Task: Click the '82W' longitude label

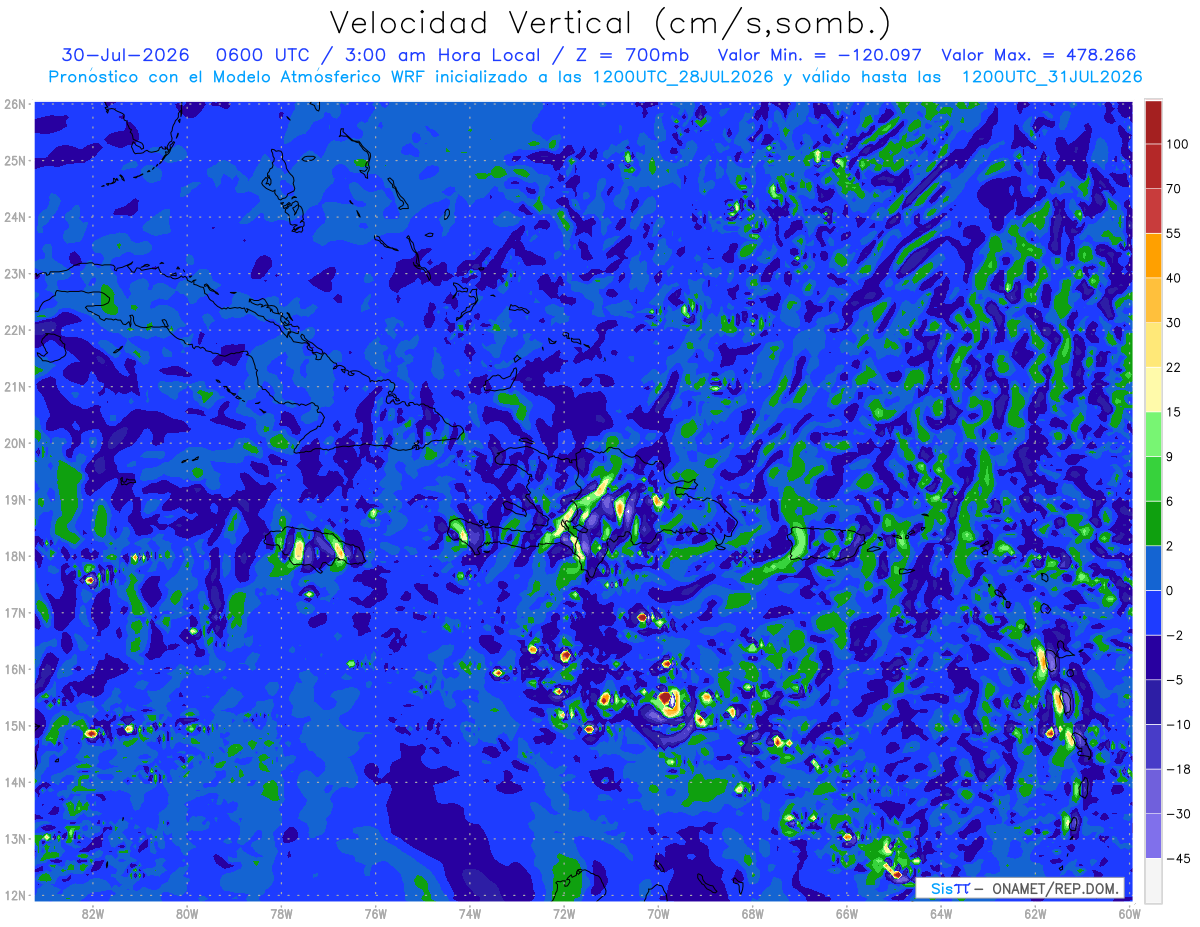Action: coord(93,913)
